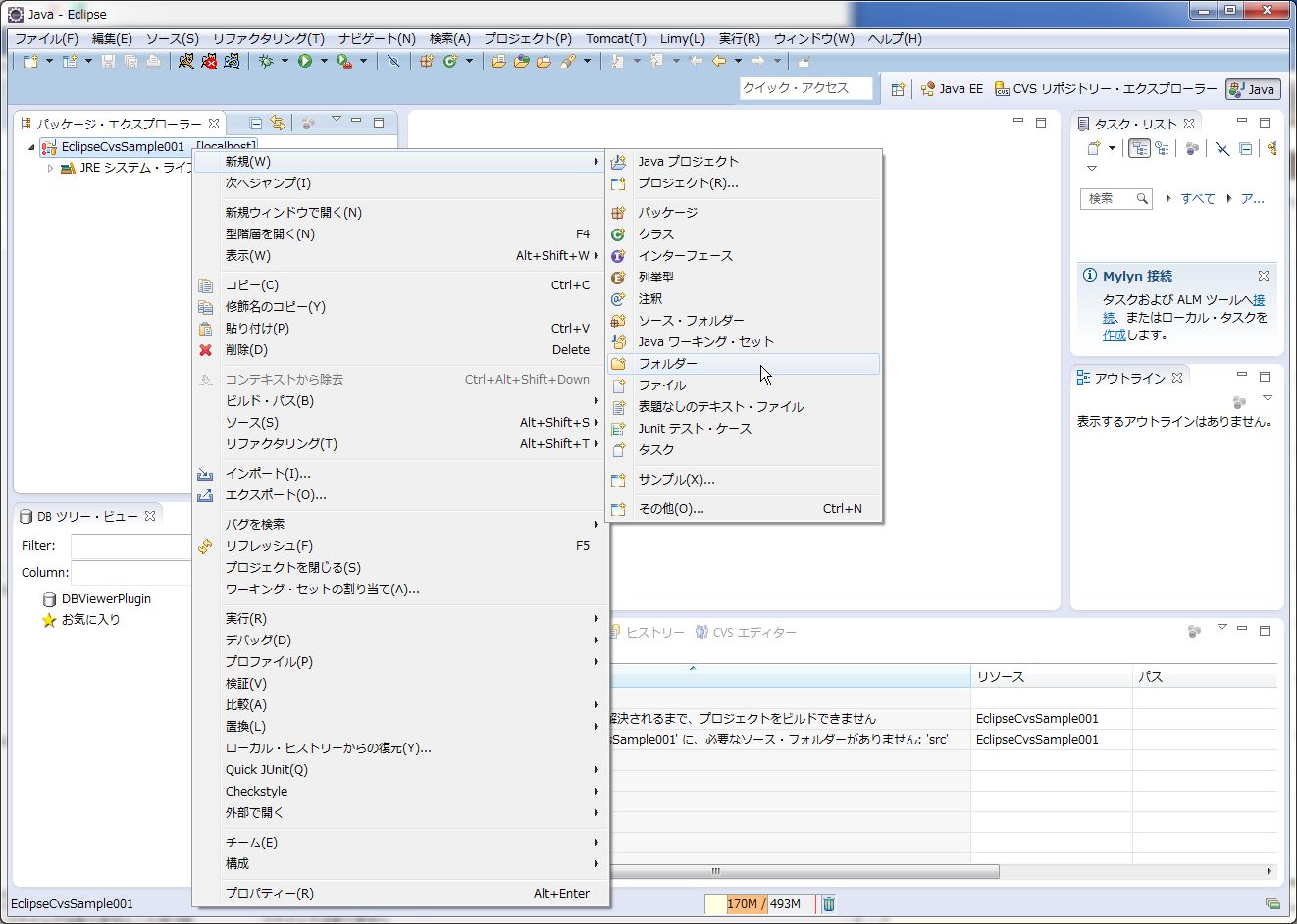Select プロパティー(R) in the context menu
The image size is (1297, 924).
(401, 893)
